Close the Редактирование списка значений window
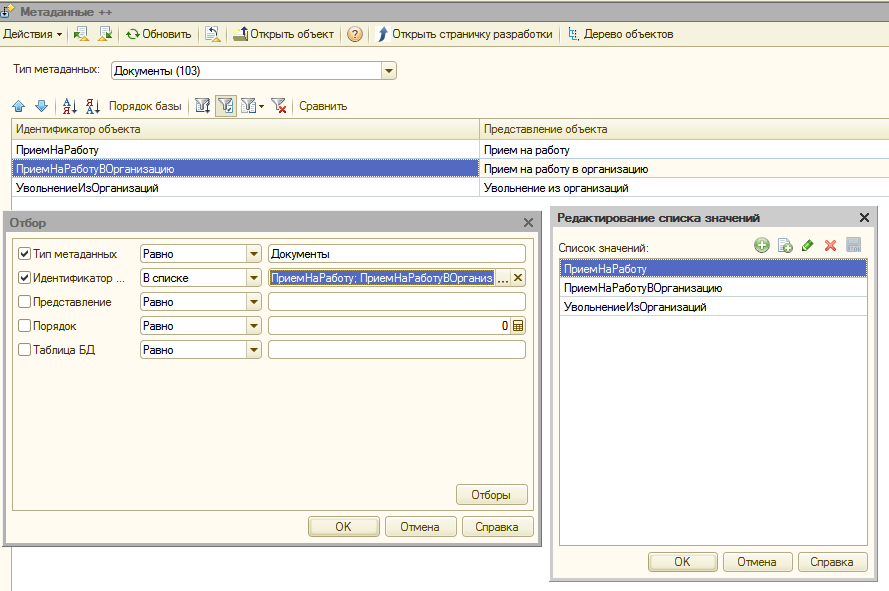889x591 pixels. (864, 218)
